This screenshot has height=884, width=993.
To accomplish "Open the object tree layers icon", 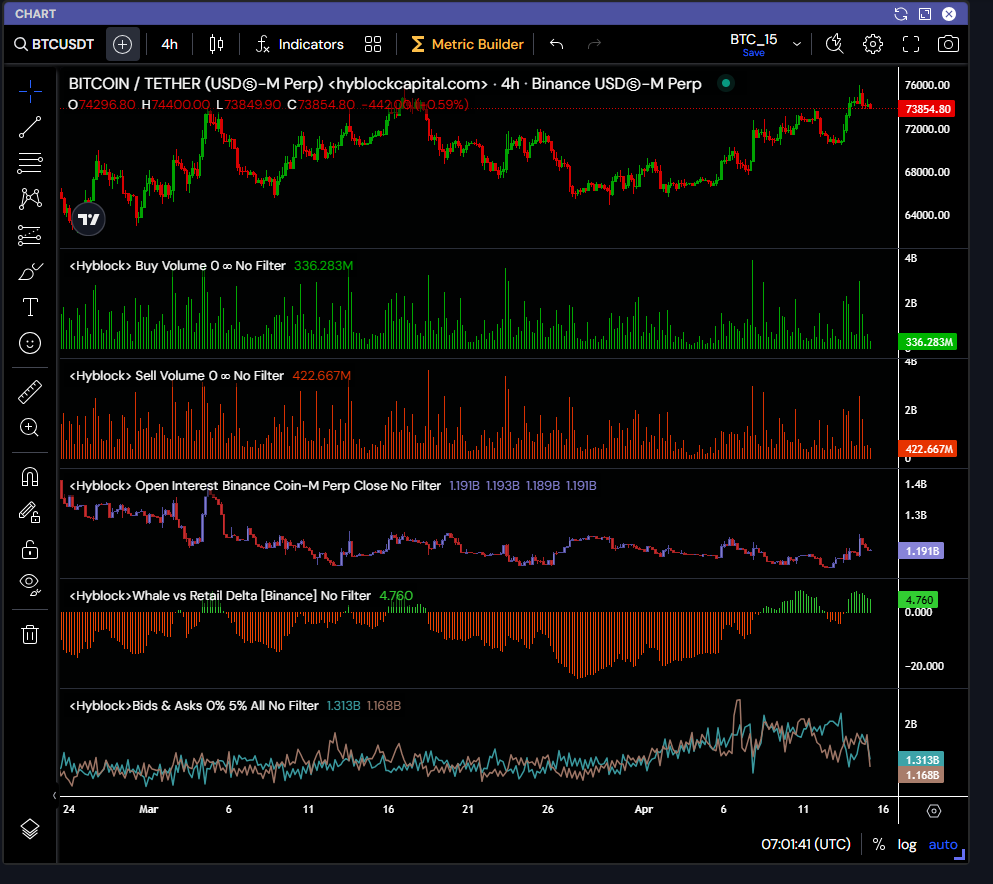I will (30, 829).
